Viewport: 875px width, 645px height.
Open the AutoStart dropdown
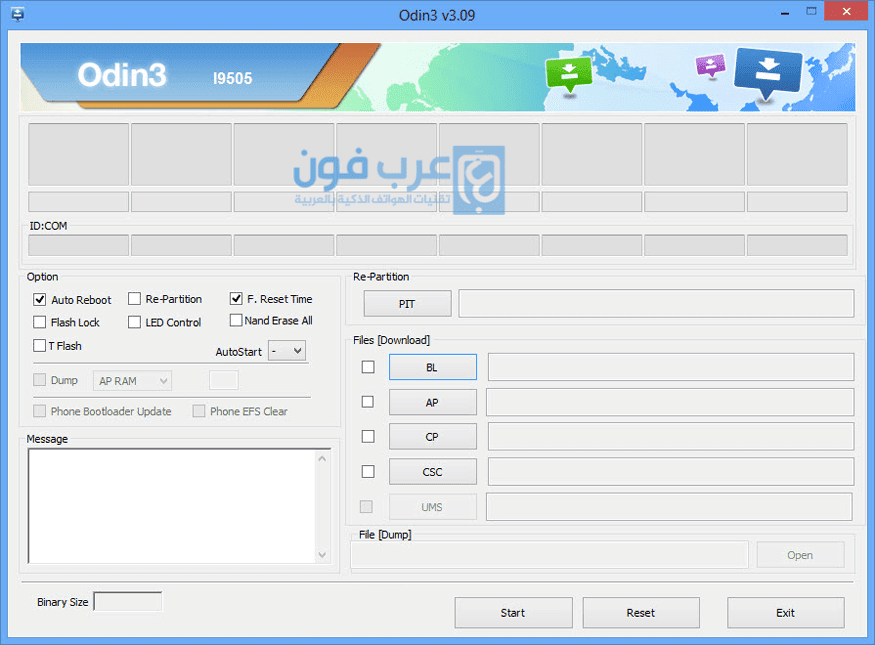point(287,351)
